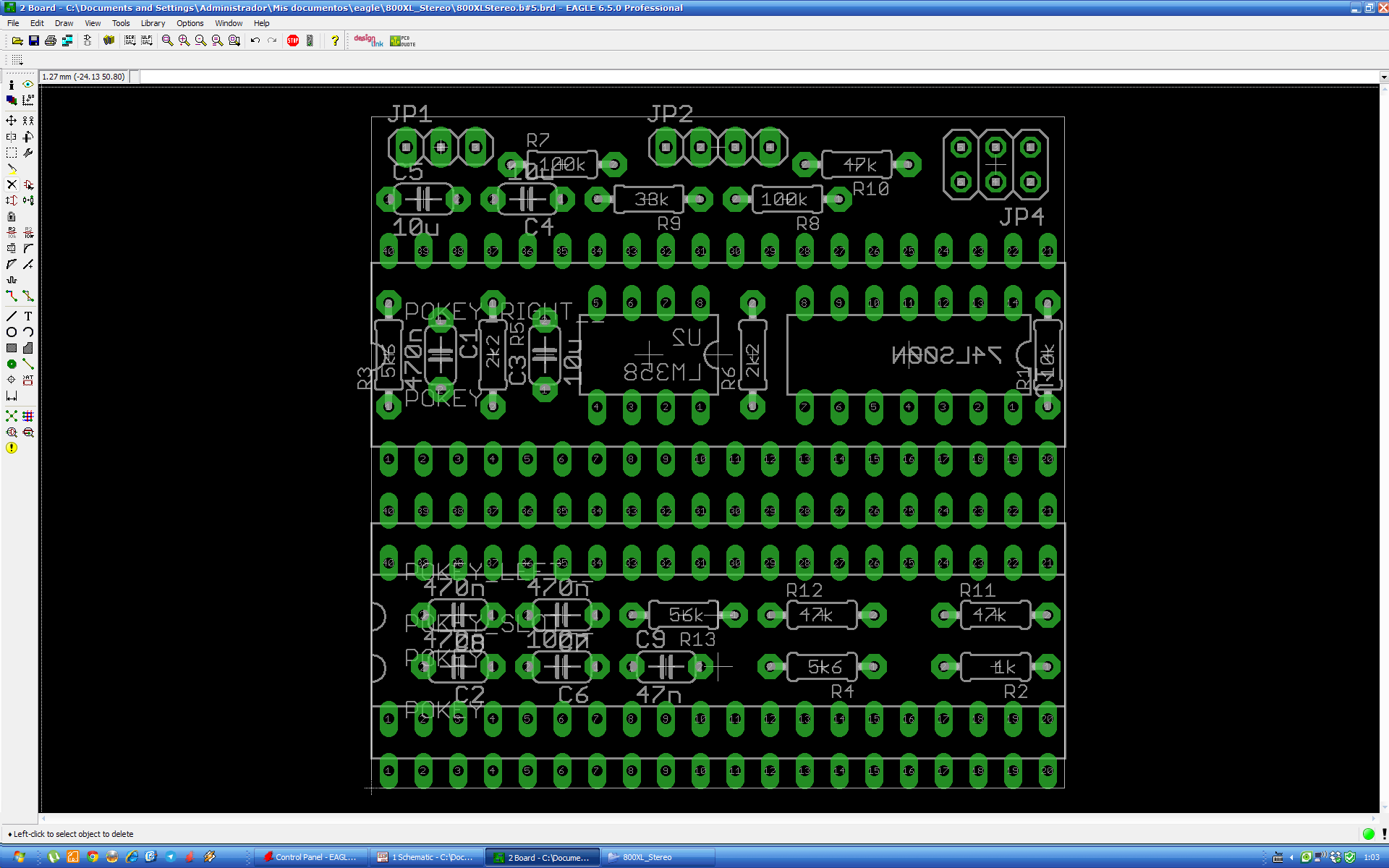The image size is (1389, 868).
Task: Click the design link button
Action: pyautogui.click(x=368, y=41)
